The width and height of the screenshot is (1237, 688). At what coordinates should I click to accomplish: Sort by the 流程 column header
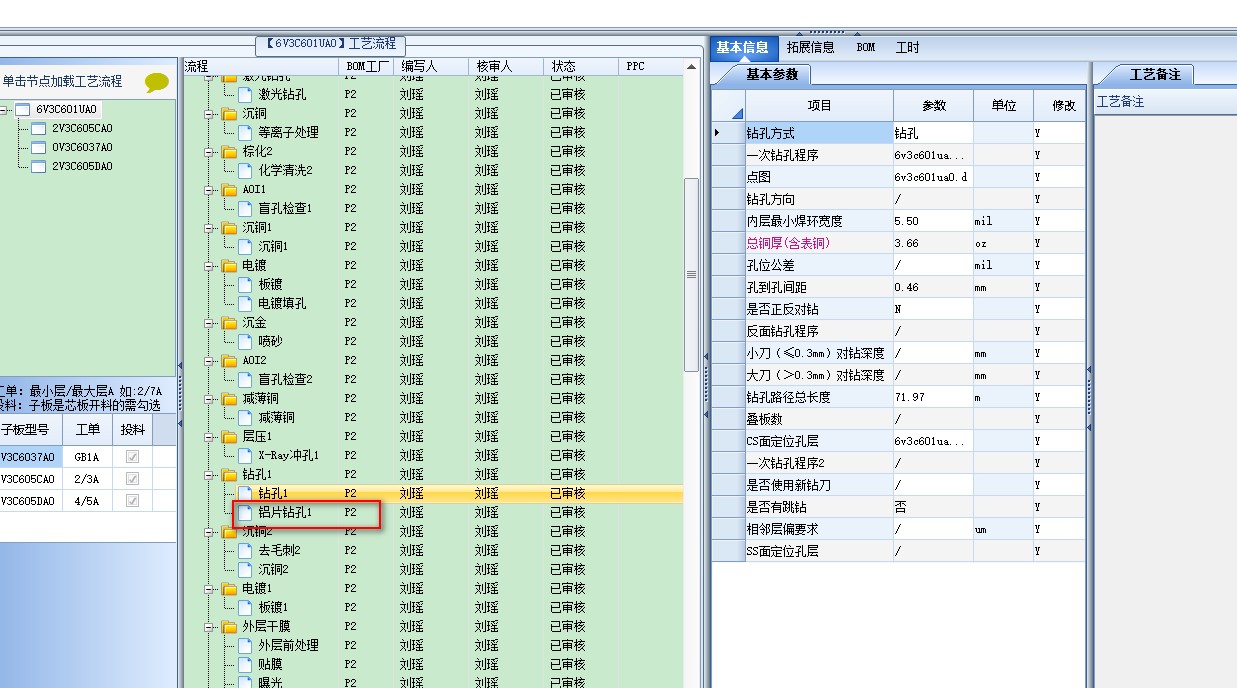tap(260, 66)
